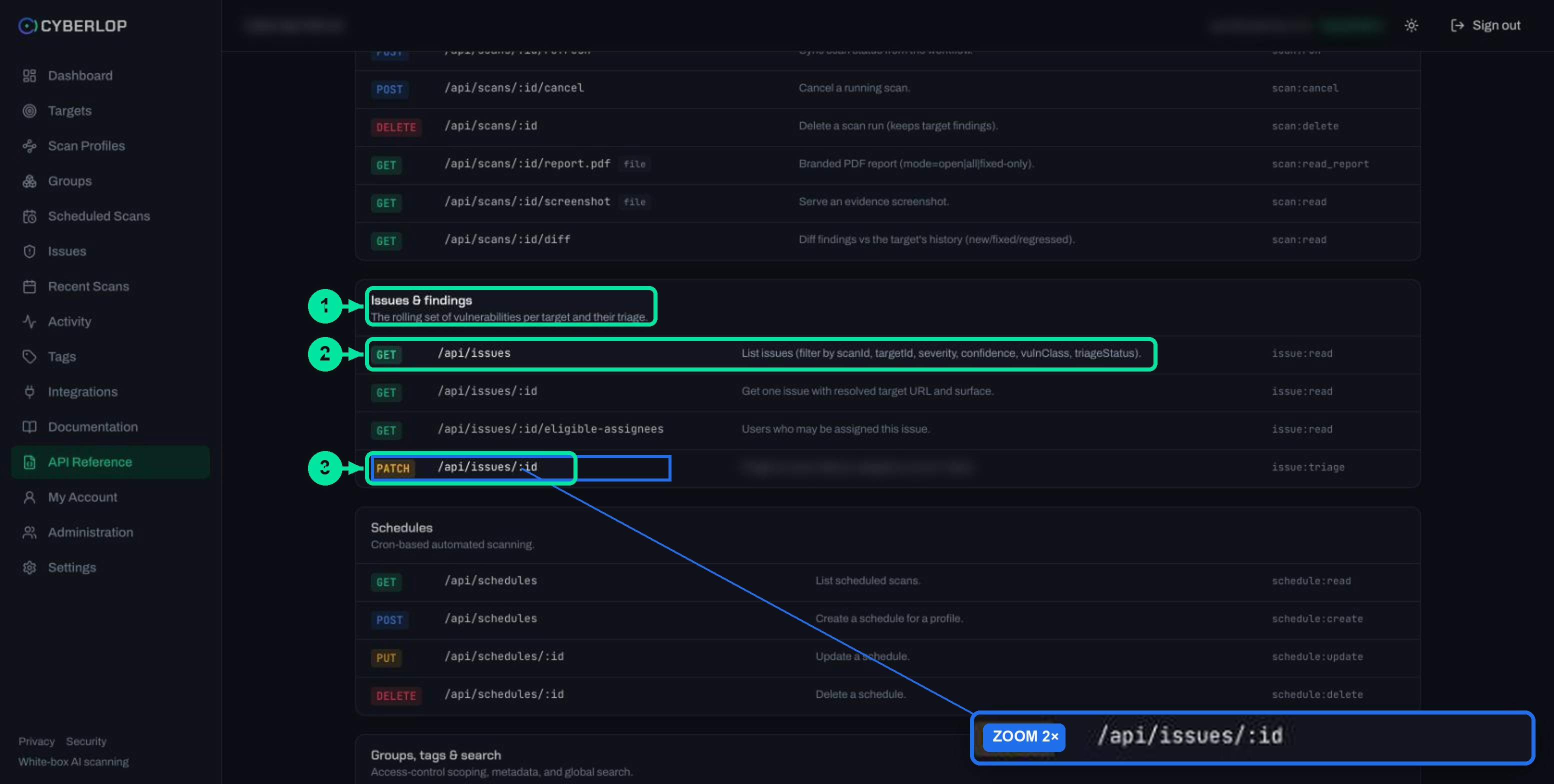Click the file tag beside /api/scans/:id/screenshot
This screenshot has height=784, width=1554.
pos(634,202)
